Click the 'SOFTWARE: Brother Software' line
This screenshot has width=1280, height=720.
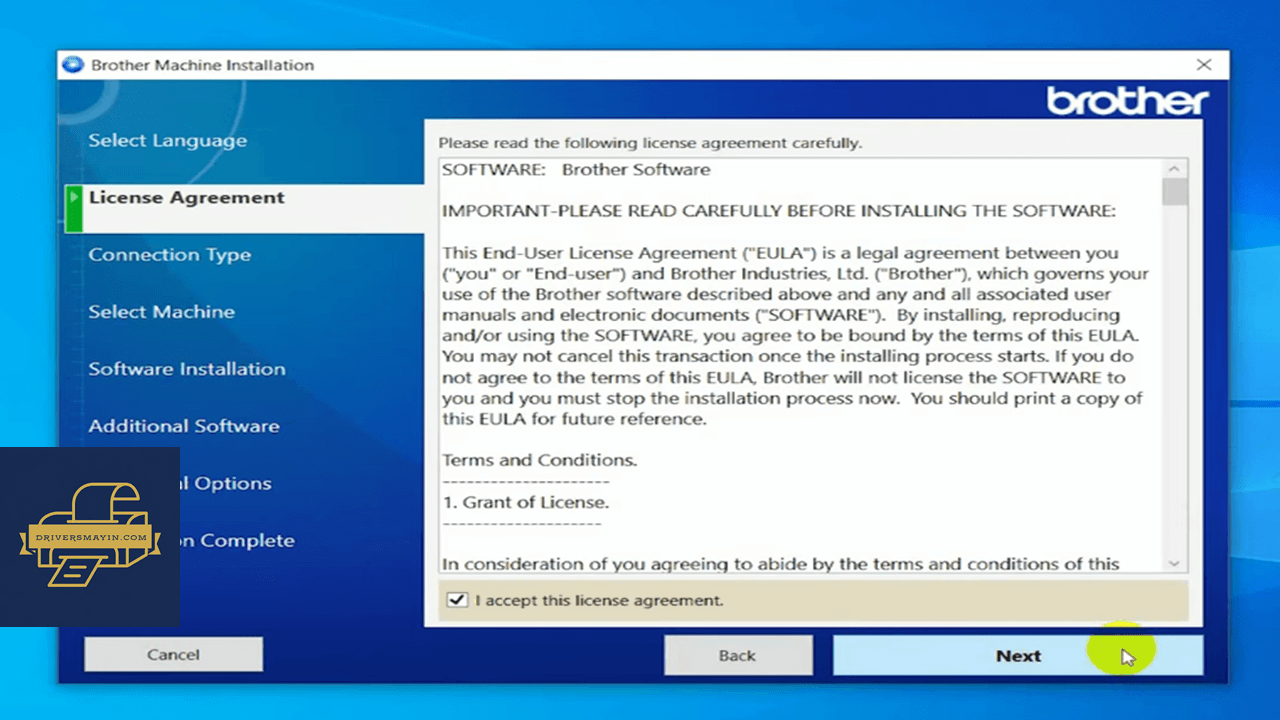tap(576, 170)
